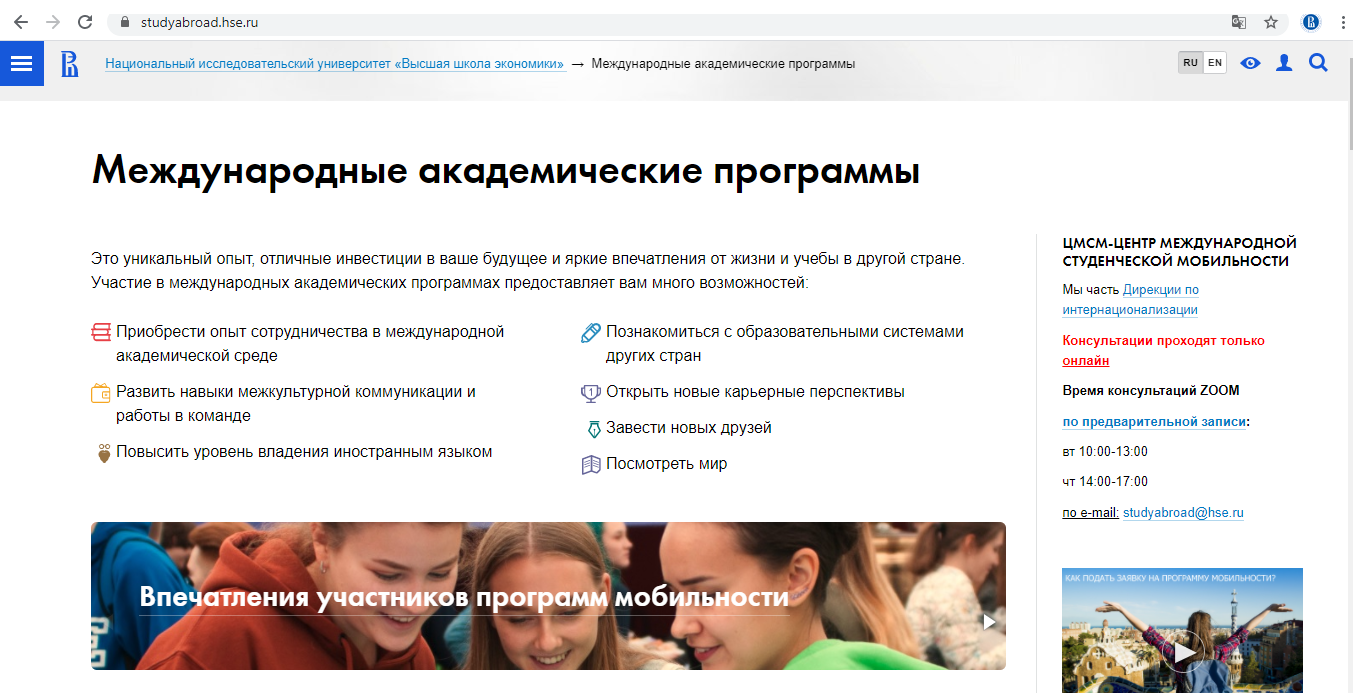The height and width of the screenshot is (693, 1353).
Task: Go back with browser back arrow
Action: click(x=20, y=22)
